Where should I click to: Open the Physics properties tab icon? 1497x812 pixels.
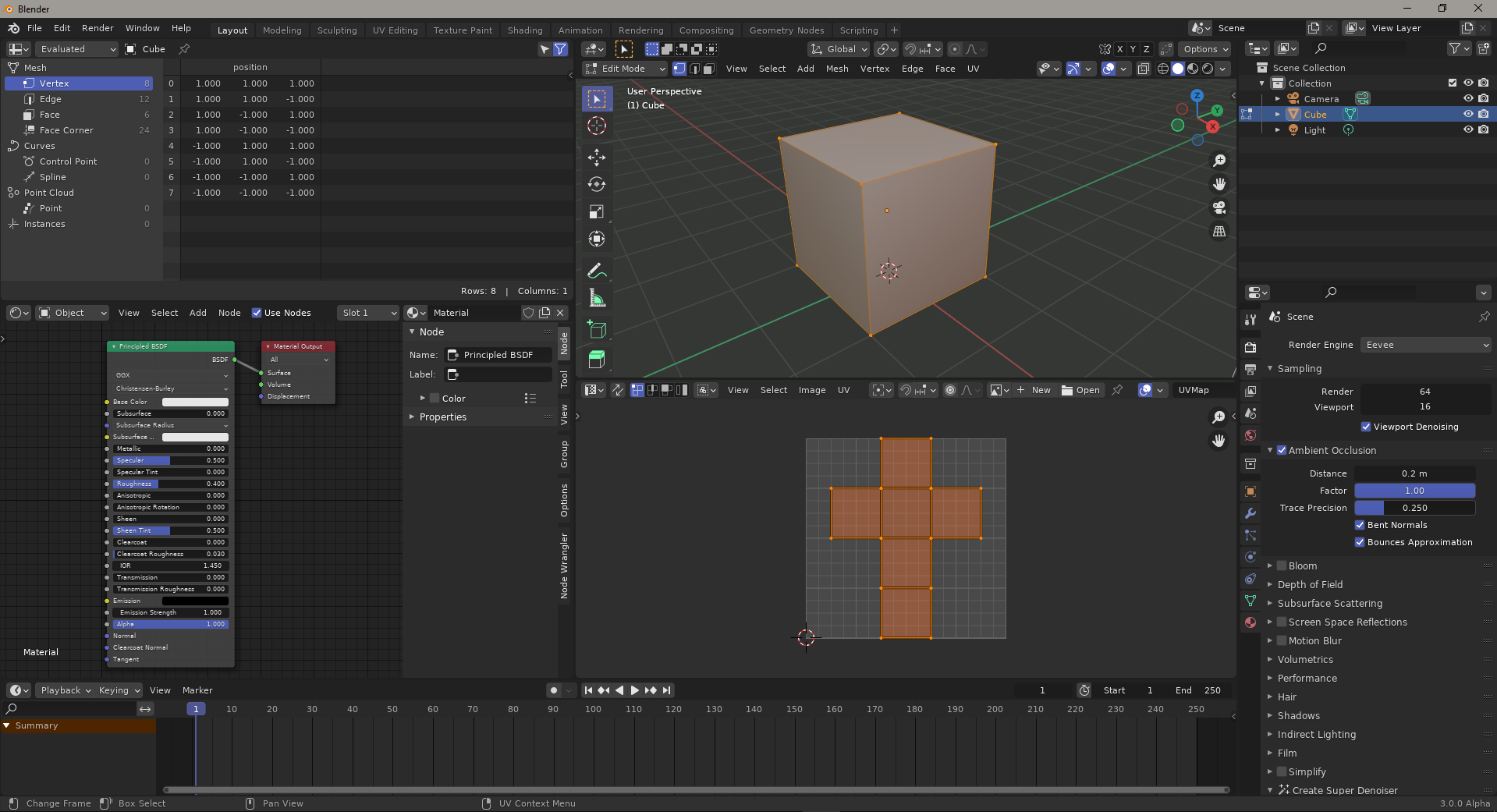[1250, 557]
